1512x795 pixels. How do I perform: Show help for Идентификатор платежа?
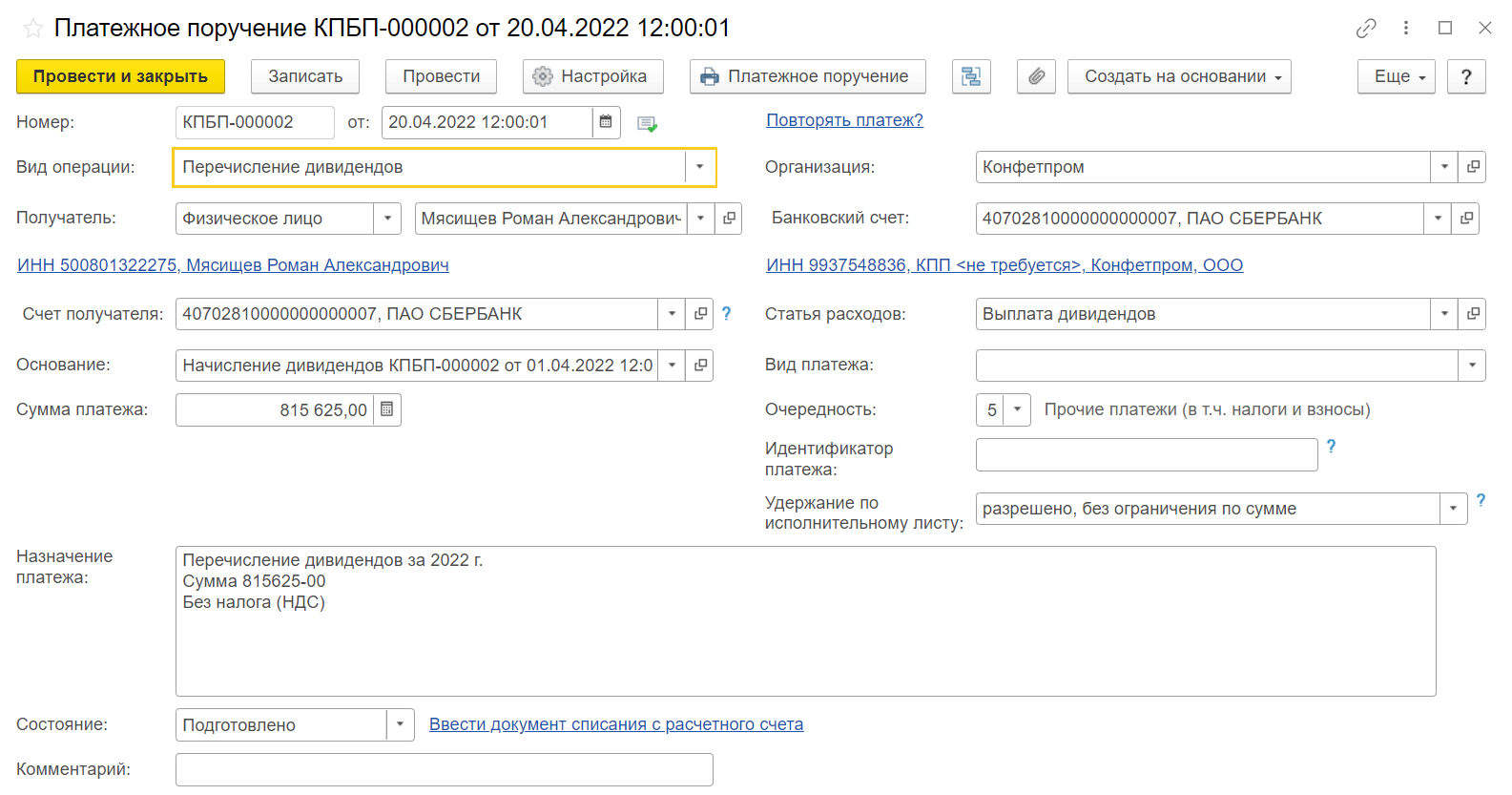1332,446
